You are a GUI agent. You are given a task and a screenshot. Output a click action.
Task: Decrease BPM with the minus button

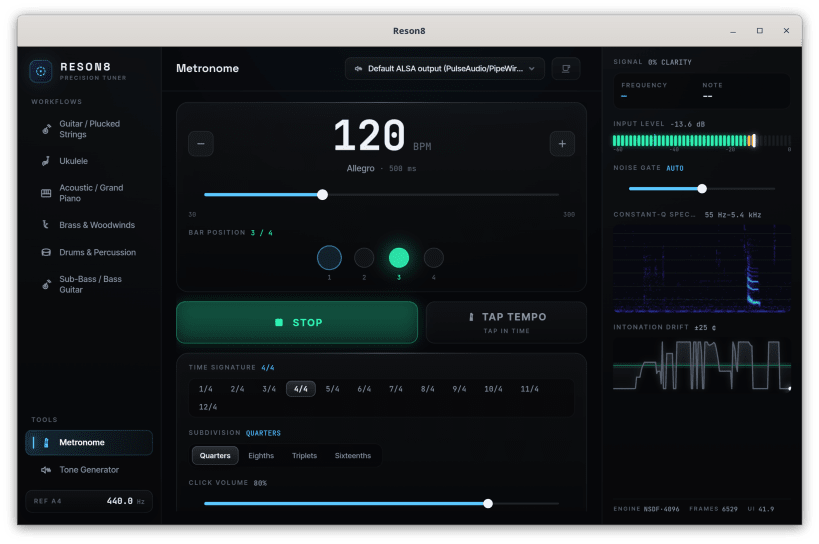tap(201, 144)
